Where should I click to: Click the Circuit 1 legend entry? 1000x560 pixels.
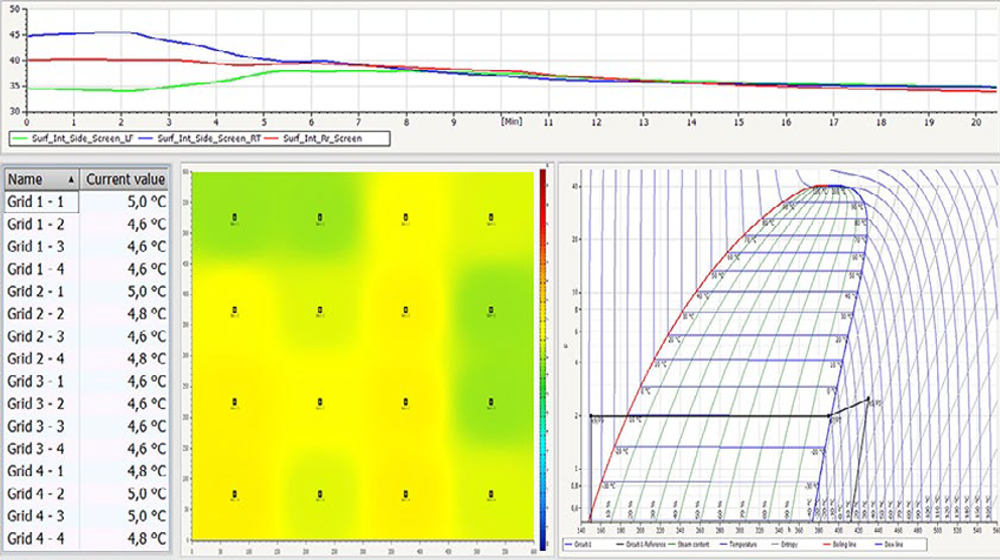580,545
